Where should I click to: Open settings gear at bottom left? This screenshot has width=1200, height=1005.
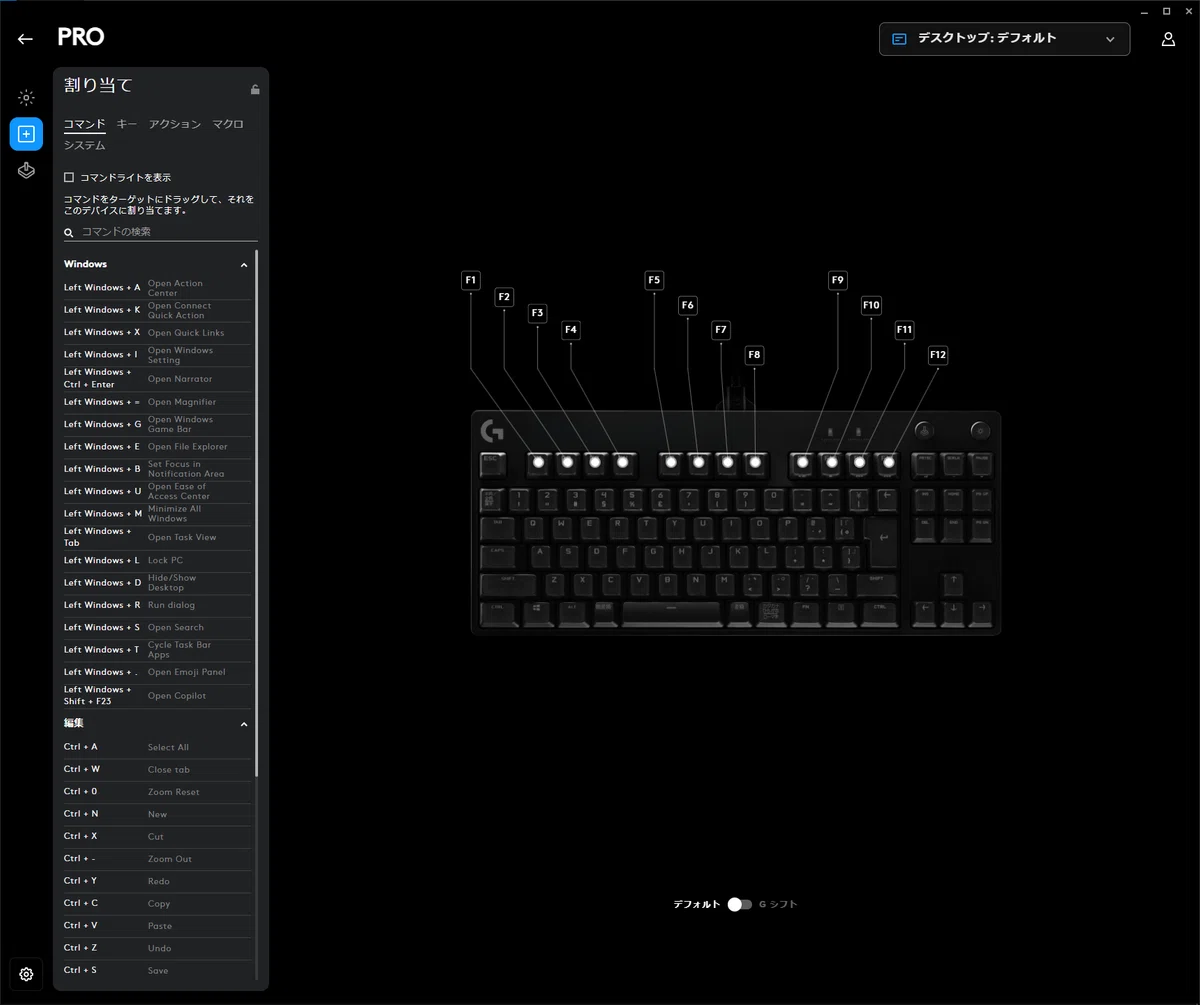[27, 974]
